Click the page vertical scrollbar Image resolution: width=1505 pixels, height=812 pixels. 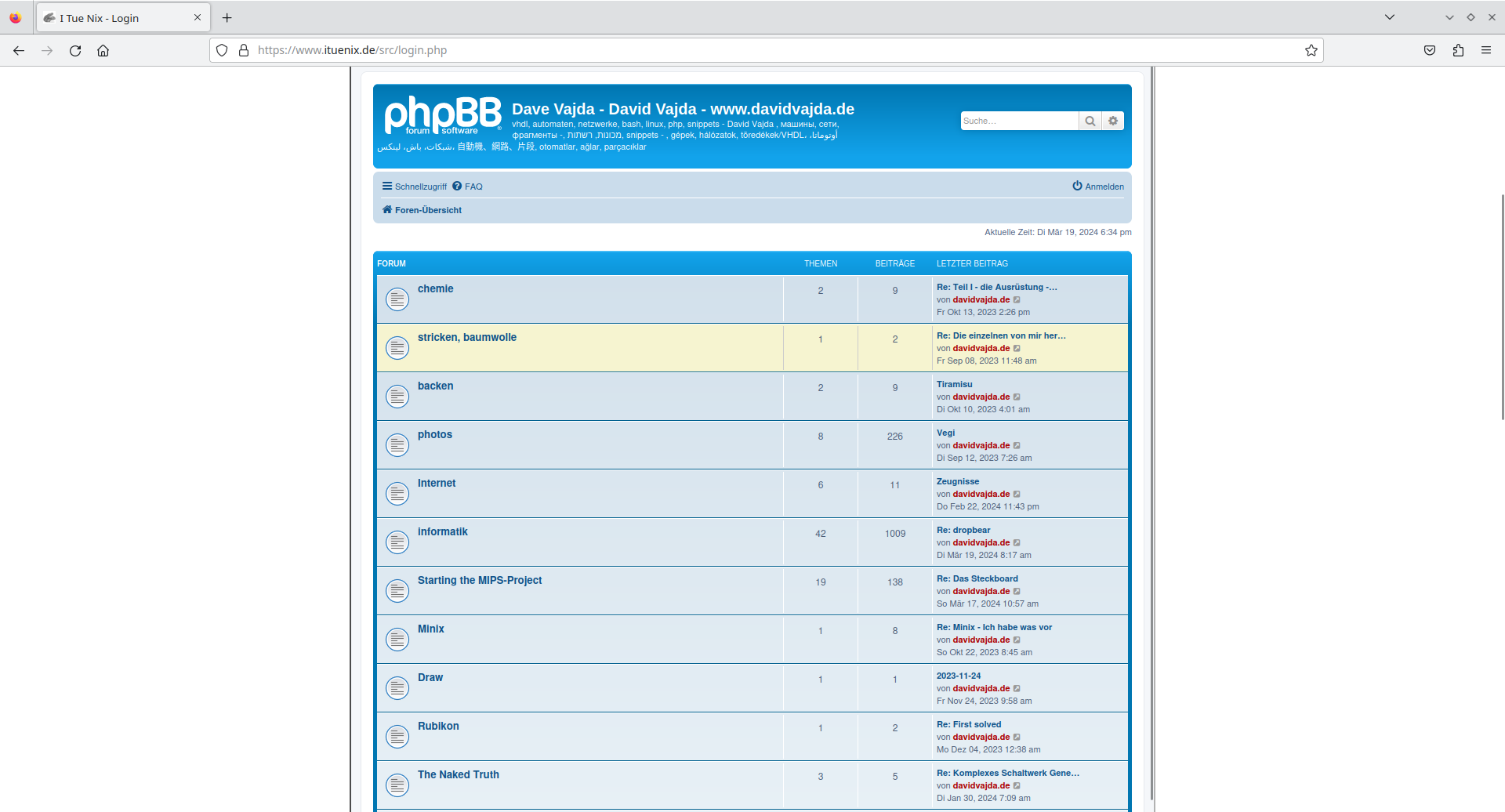click(x=1502, y=306)
